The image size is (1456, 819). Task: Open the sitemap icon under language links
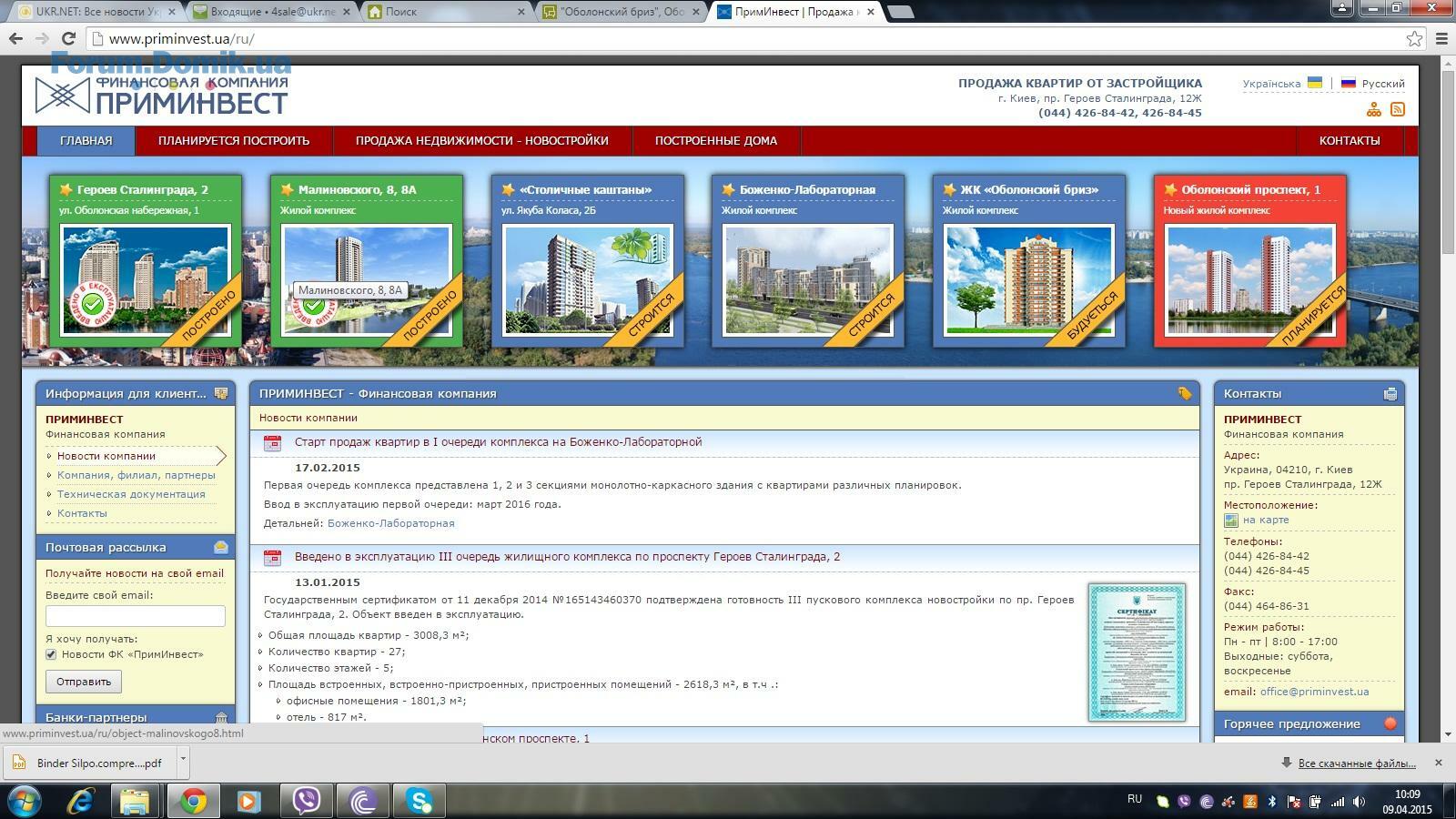click(x=1374, y=109)
